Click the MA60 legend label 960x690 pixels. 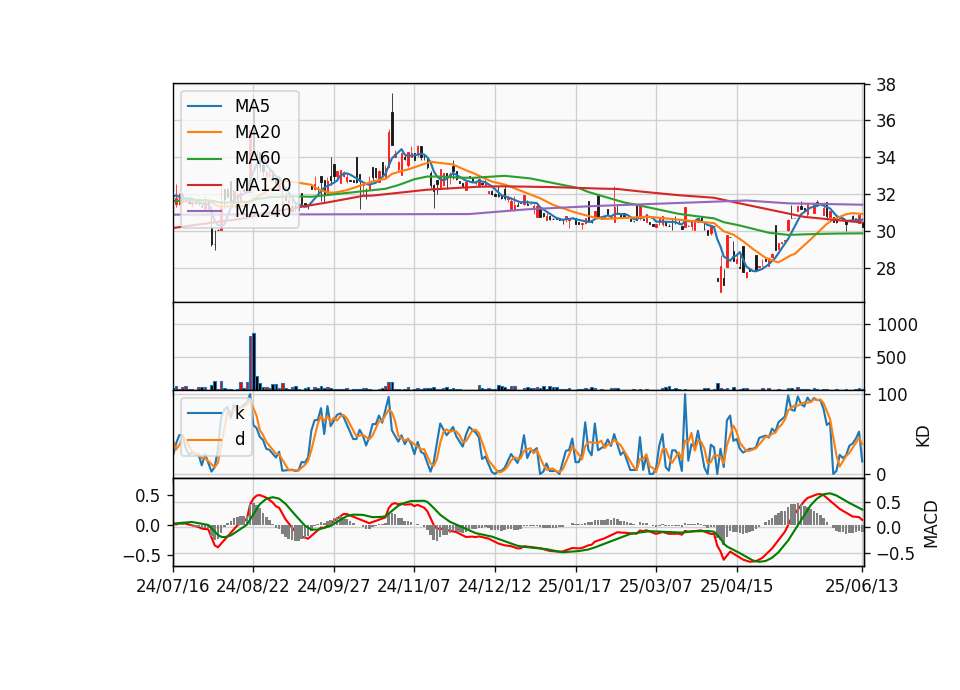click(x=257, y=158)
